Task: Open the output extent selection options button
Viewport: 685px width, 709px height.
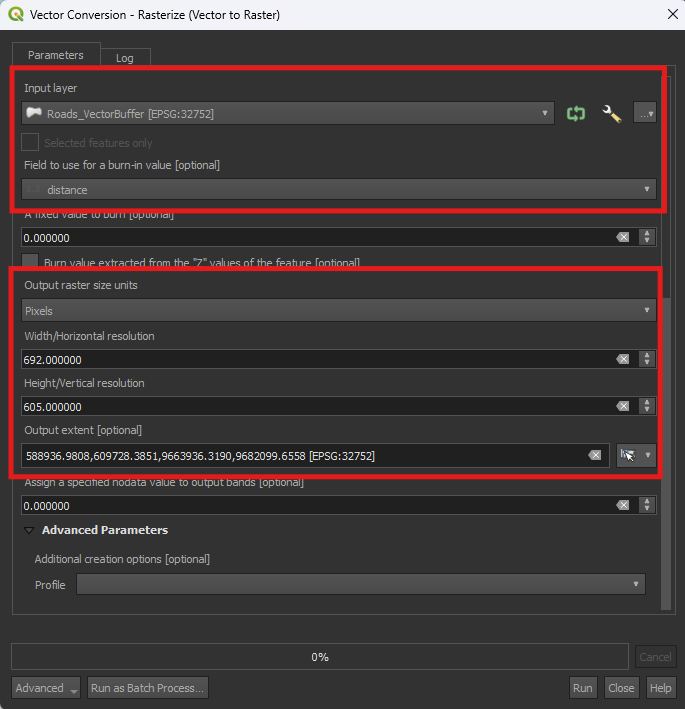Action: (636, 455)
